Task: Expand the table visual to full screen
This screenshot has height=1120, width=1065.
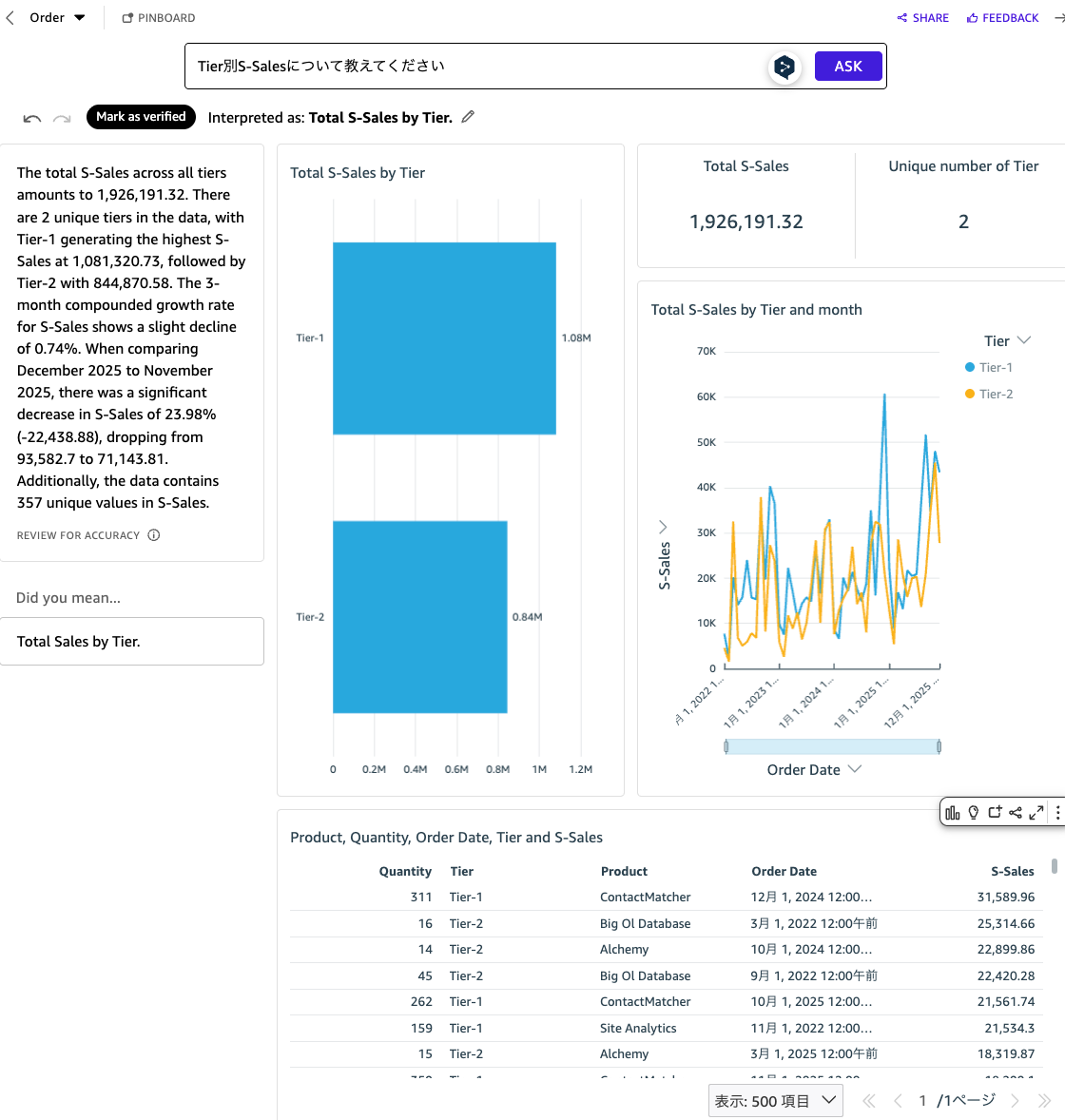Action: point(1036,812)
